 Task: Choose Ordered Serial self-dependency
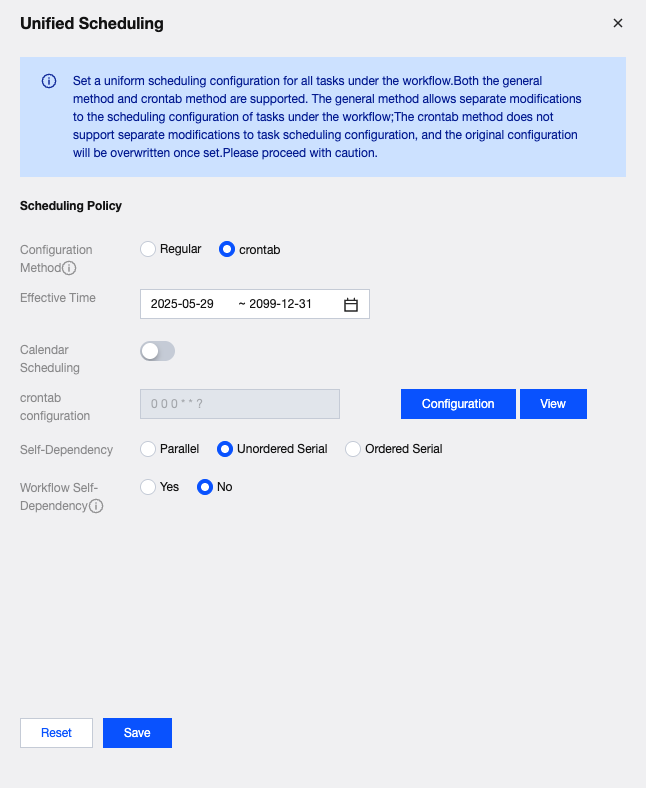[x=353, y=449]
